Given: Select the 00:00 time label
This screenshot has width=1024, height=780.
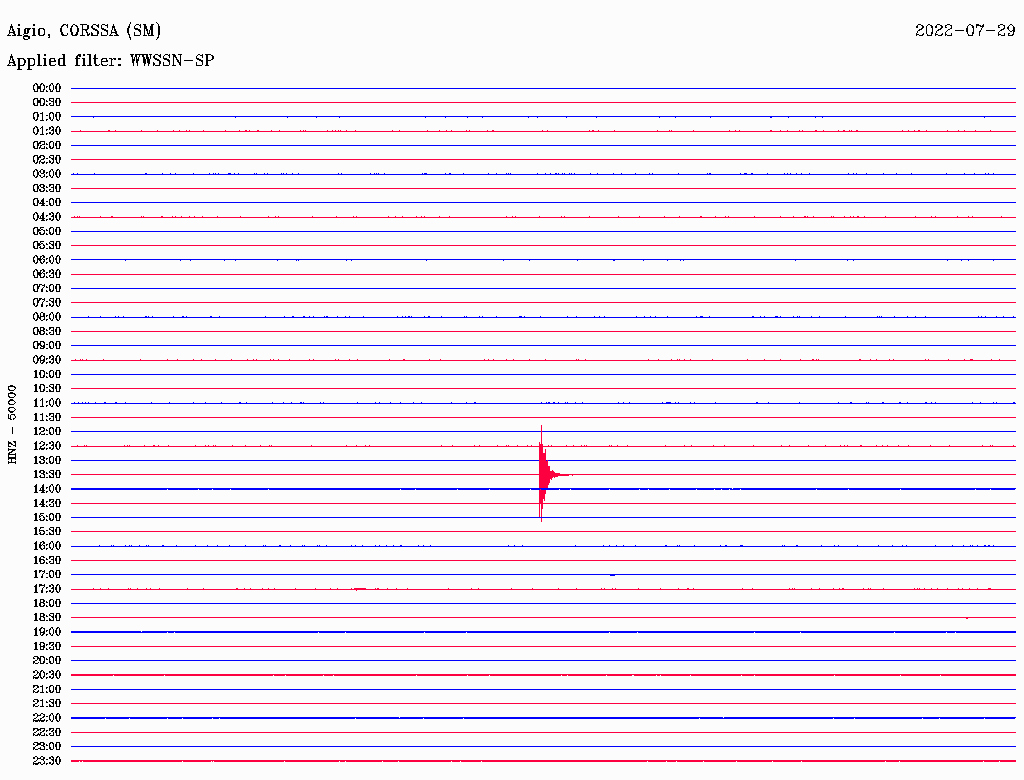Looking at the screenshot, I should click(47, 88).
